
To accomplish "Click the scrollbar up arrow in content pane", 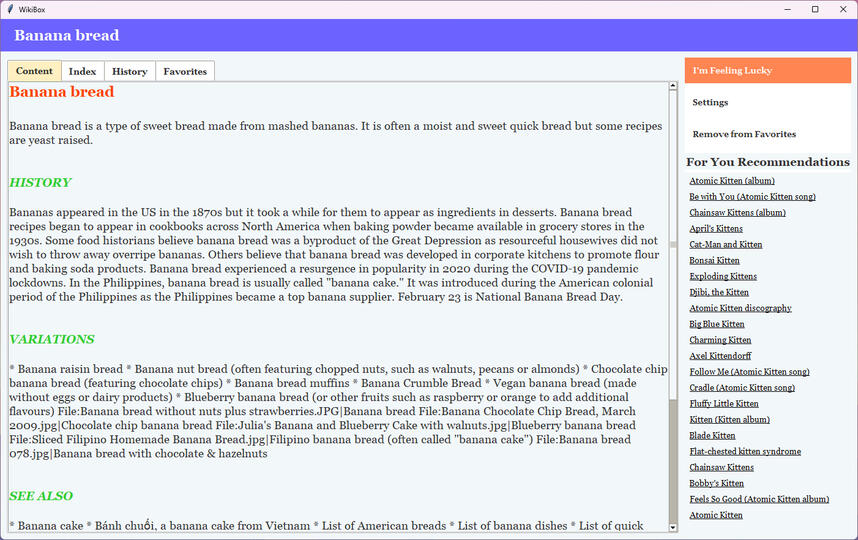I will (673, 87).
